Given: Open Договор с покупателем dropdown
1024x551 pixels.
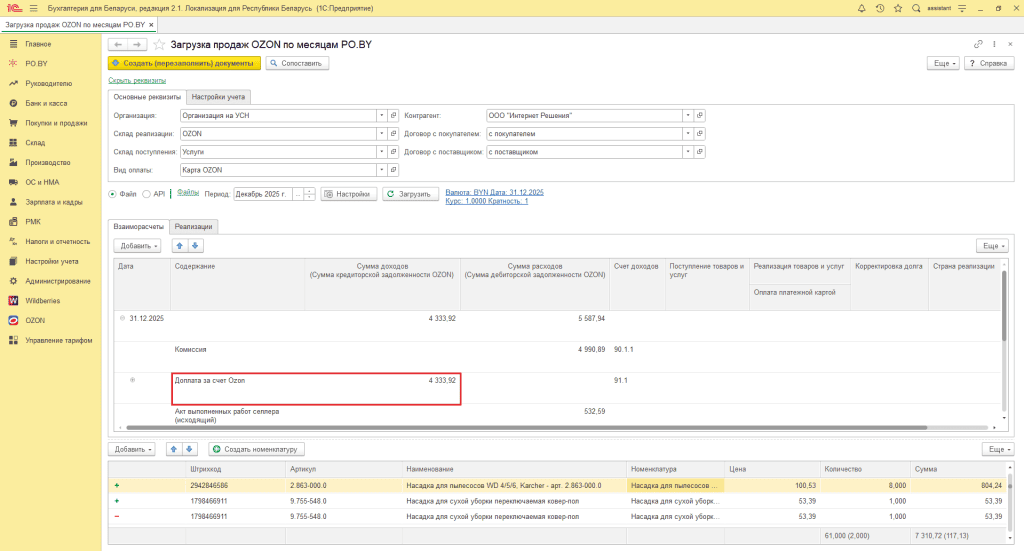Looking at the screenshot, I should tap(688, 134).
